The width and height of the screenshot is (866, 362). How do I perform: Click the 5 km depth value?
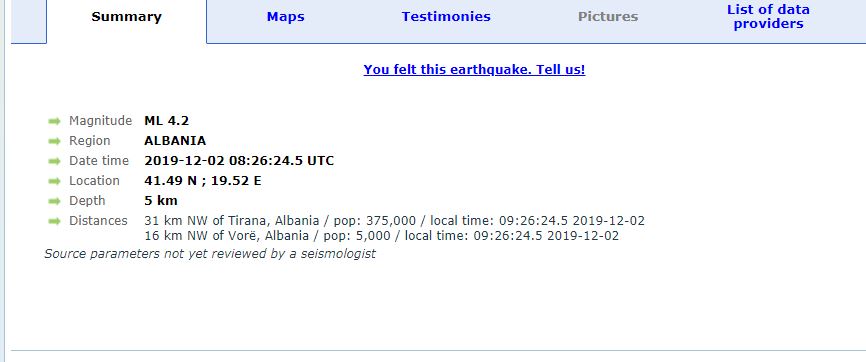[161, 201]
